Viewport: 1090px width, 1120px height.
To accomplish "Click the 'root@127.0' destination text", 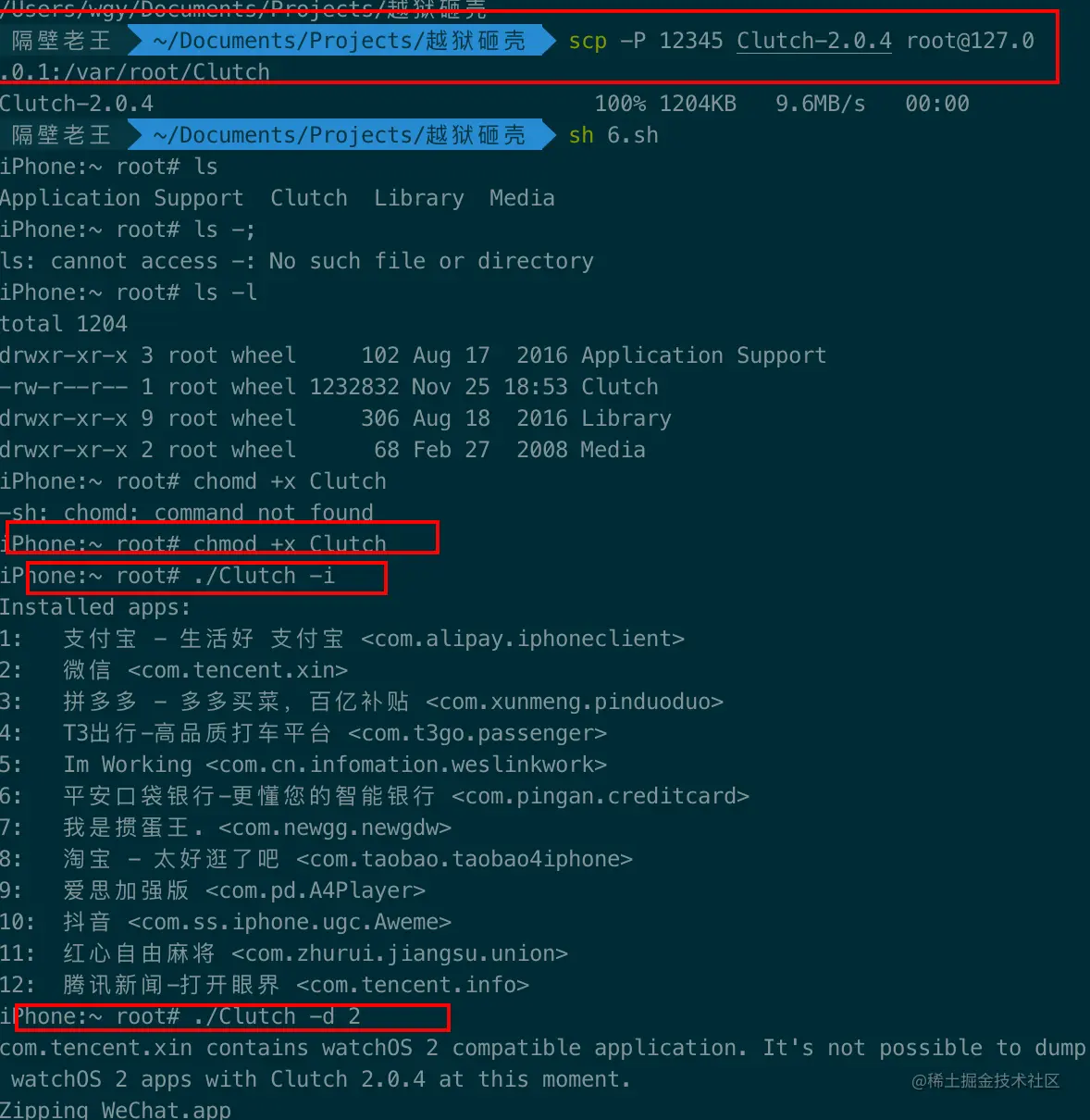I will point(971,41).
